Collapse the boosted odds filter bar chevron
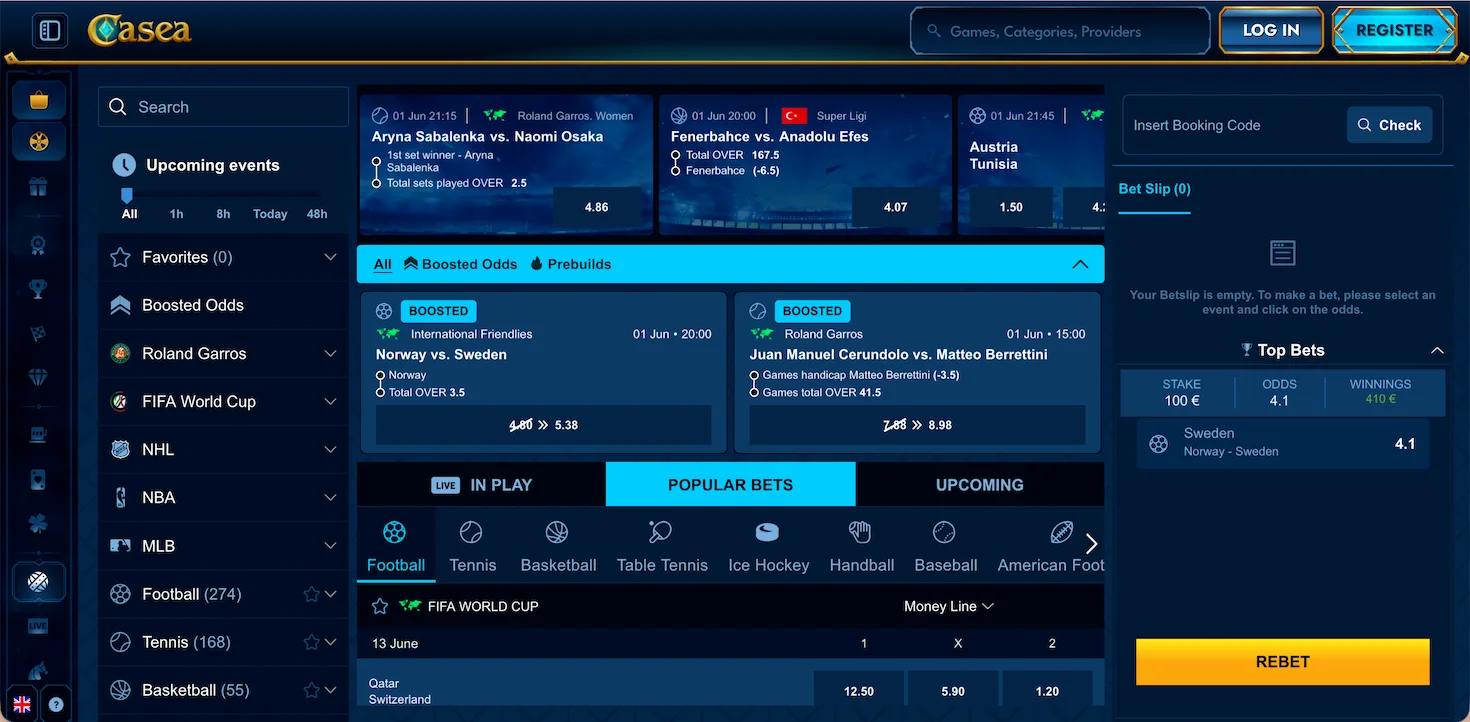The image size is (1470, 722). pos(1080,264)
